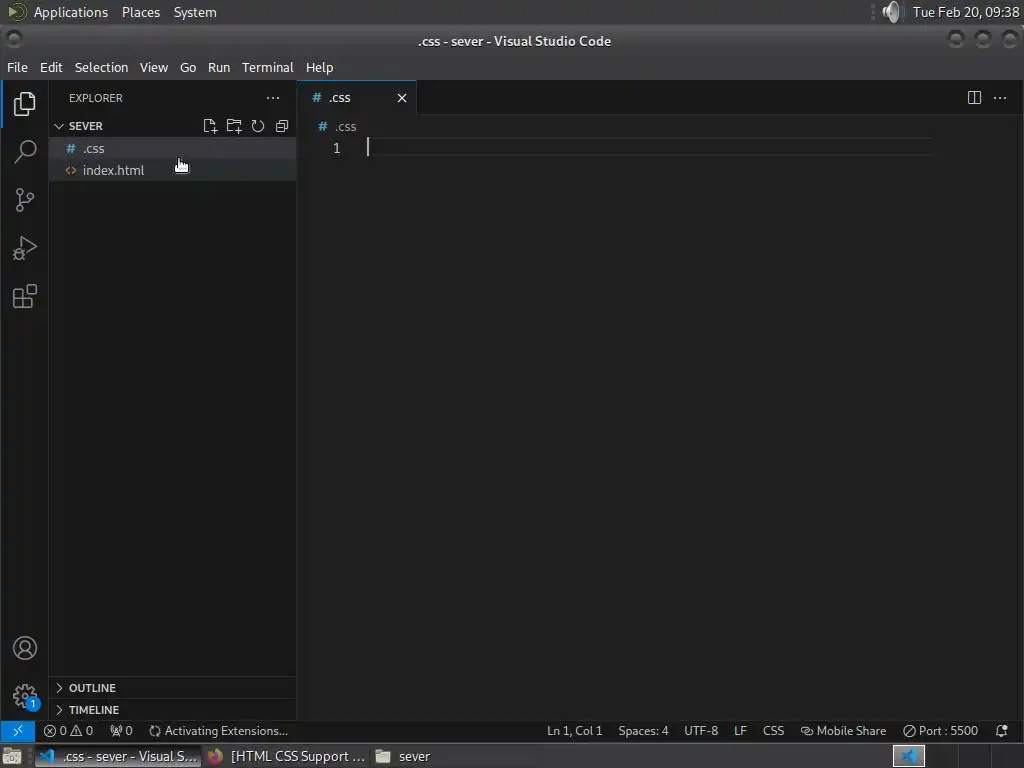The image size is (1024, 768).
Task: Open the Extensions view icon
Action: (x=24, y=296)
